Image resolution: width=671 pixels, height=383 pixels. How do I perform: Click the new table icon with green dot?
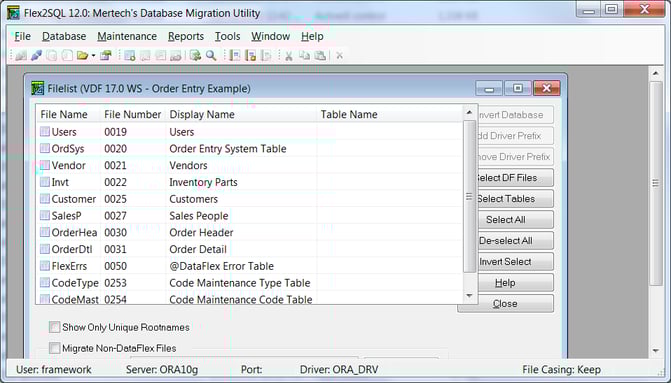(130, 56)
